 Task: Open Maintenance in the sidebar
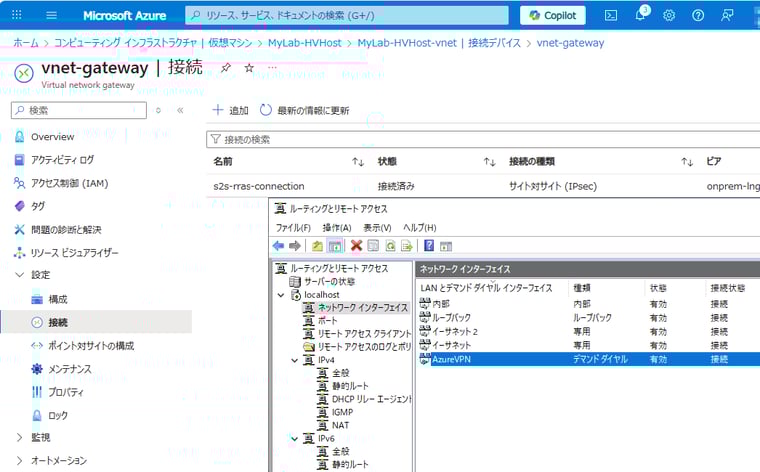[69, 369]
